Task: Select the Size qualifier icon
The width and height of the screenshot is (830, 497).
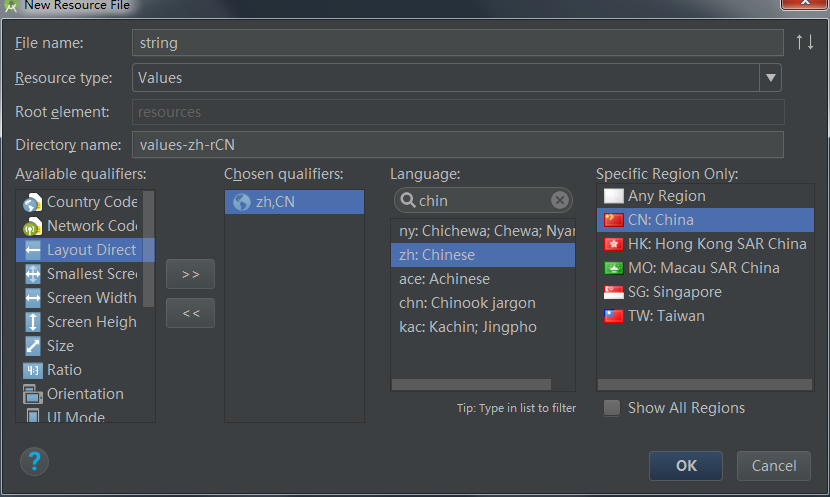Action: coord(32,346)
